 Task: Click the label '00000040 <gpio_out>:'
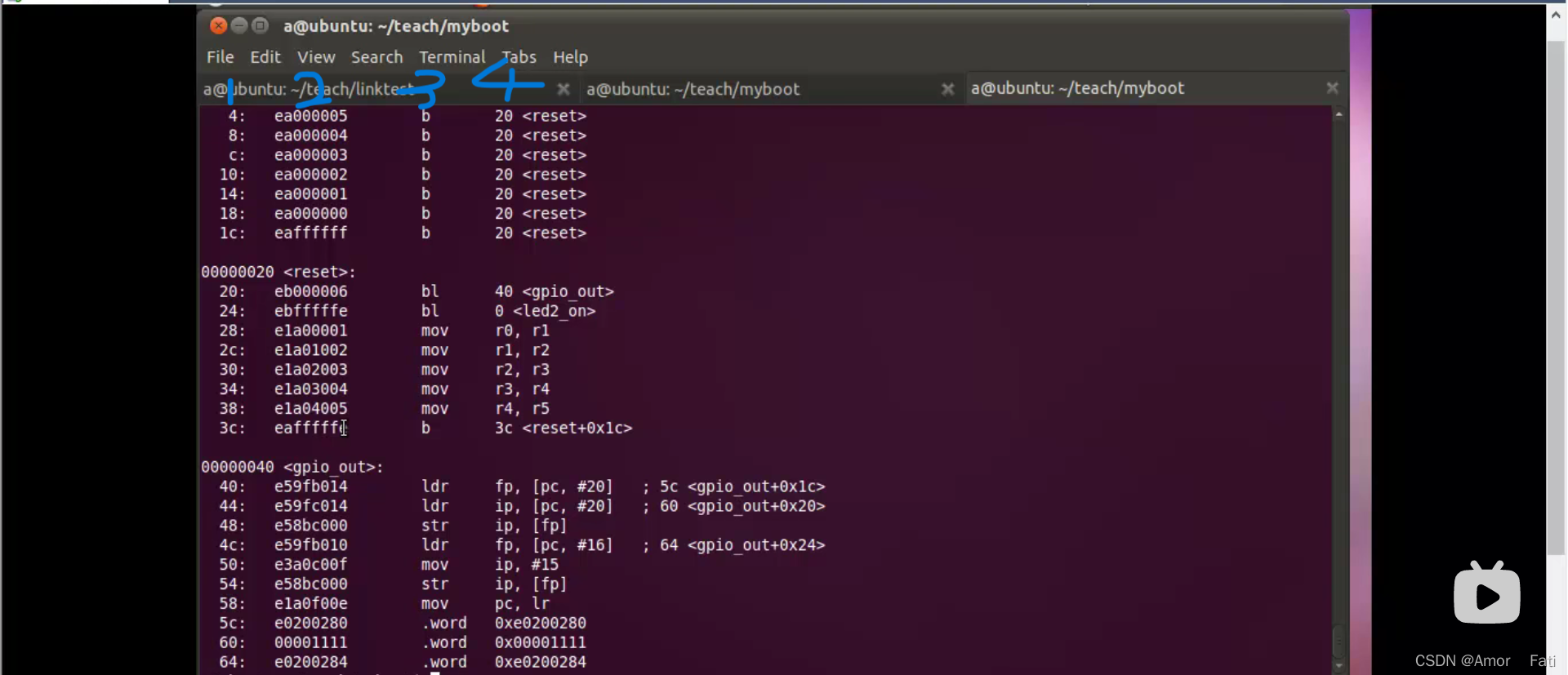[x=292, y=467]
